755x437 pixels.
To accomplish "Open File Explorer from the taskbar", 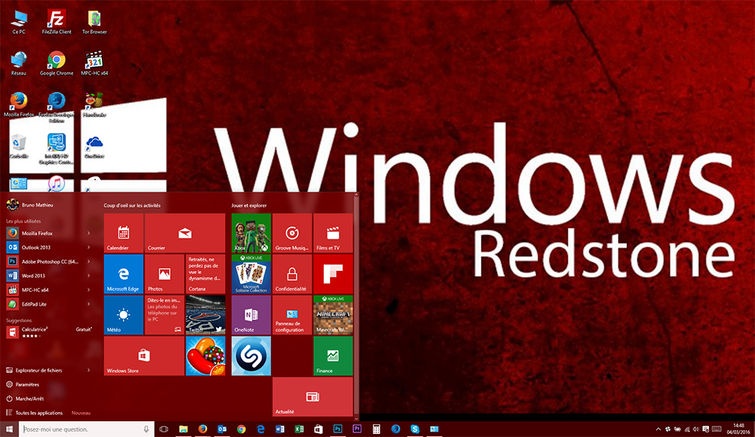I will click(183, 429).
